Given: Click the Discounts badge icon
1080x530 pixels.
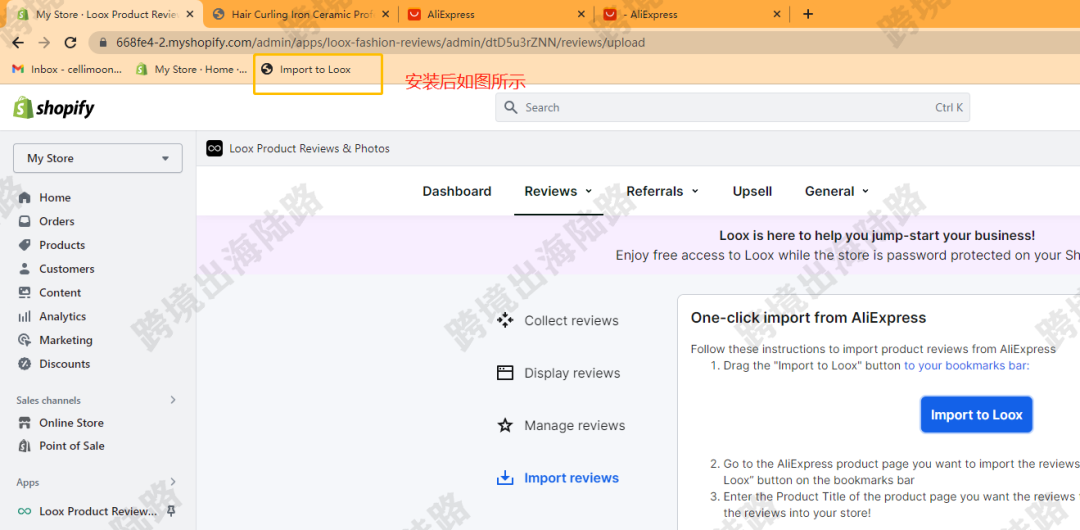Looking at the screenshot, I should point(25,364).
